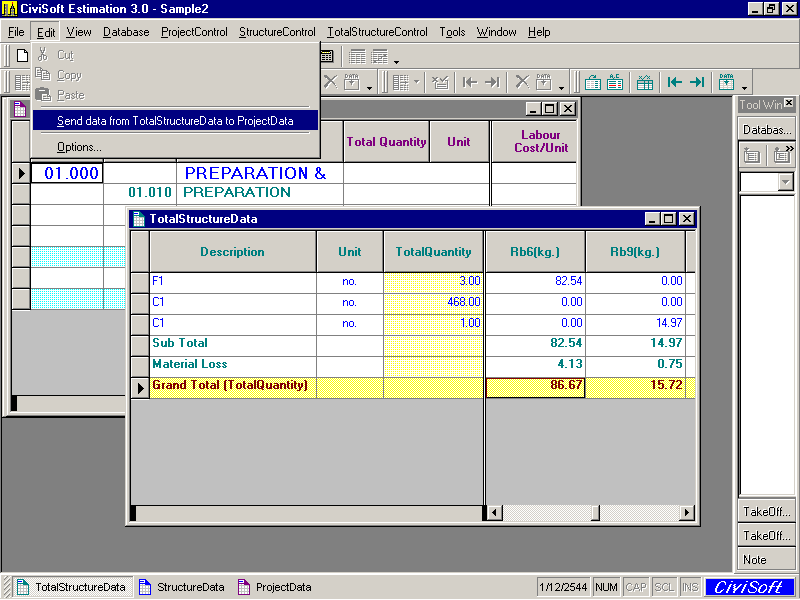Click the row selector for the F1 row
This screenshot has height=600, width=800.
coord(140,282)
